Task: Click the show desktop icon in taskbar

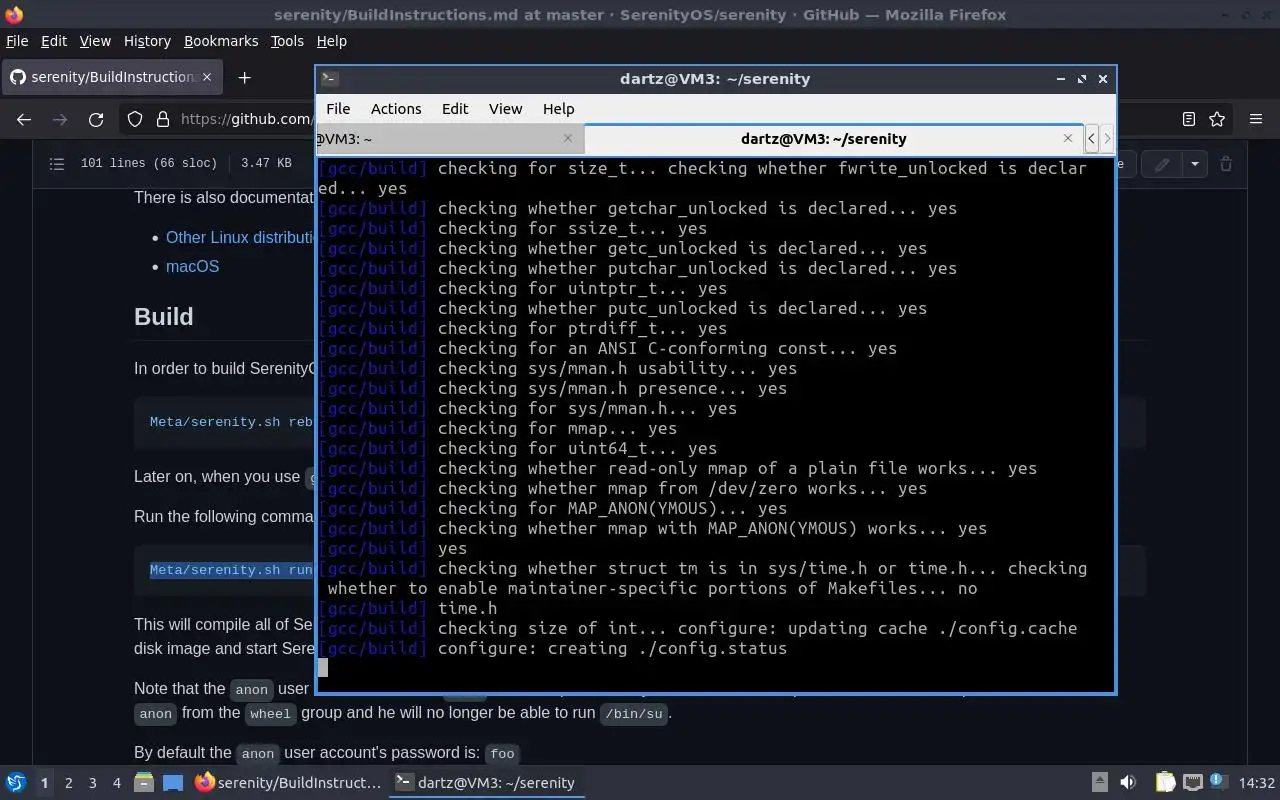Action: [173, 782]
